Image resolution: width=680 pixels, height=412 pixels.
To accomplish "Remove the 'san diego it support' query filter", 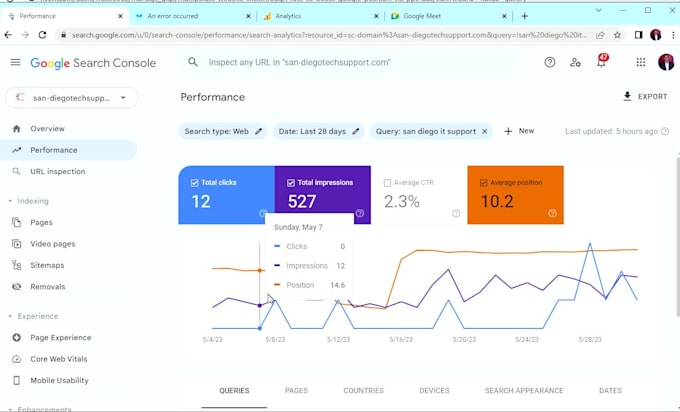I will point(485,131).
